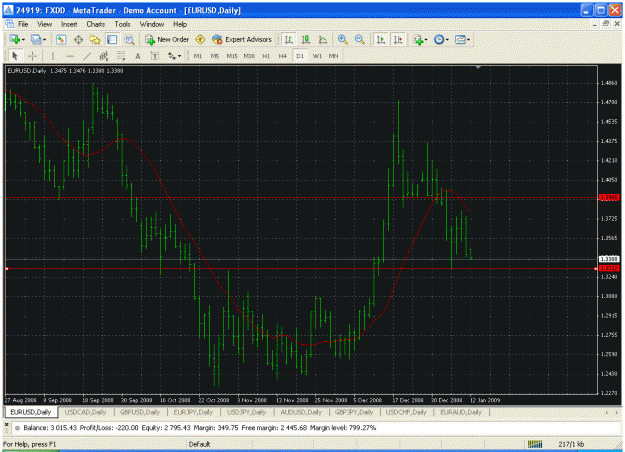Image resolution: width=625 pixels, height=452 pixels.
Task: Set timeframe to M5
Action: 215,56
